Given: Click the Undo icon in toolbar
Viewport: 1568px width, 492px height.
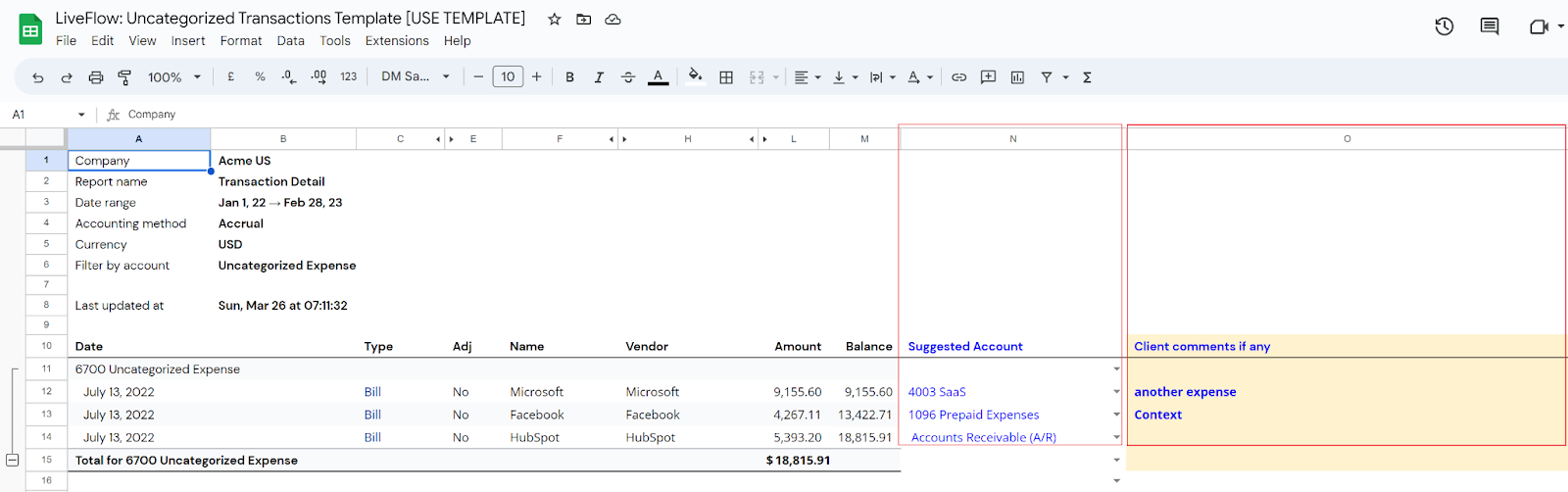Looking at the screenshot, I should [x=37, y=77].
